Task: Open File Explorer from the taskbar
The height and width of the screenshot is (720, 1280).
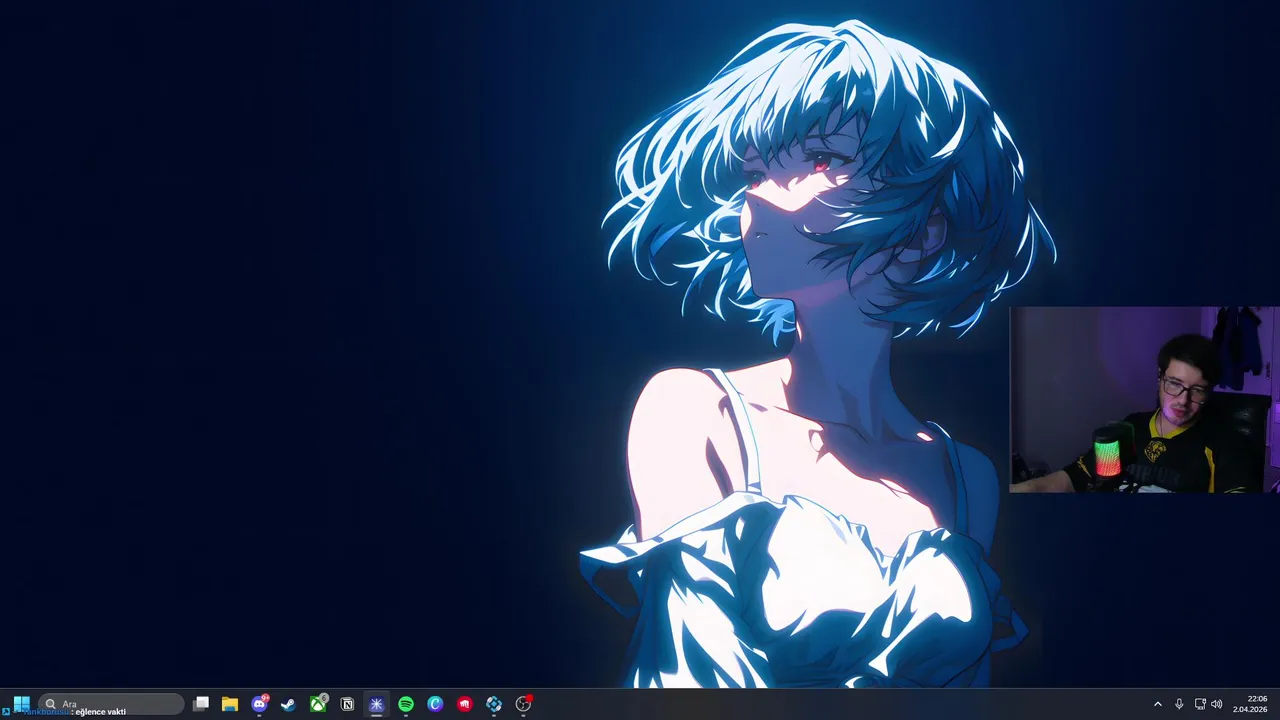Action: pos(230,704)
